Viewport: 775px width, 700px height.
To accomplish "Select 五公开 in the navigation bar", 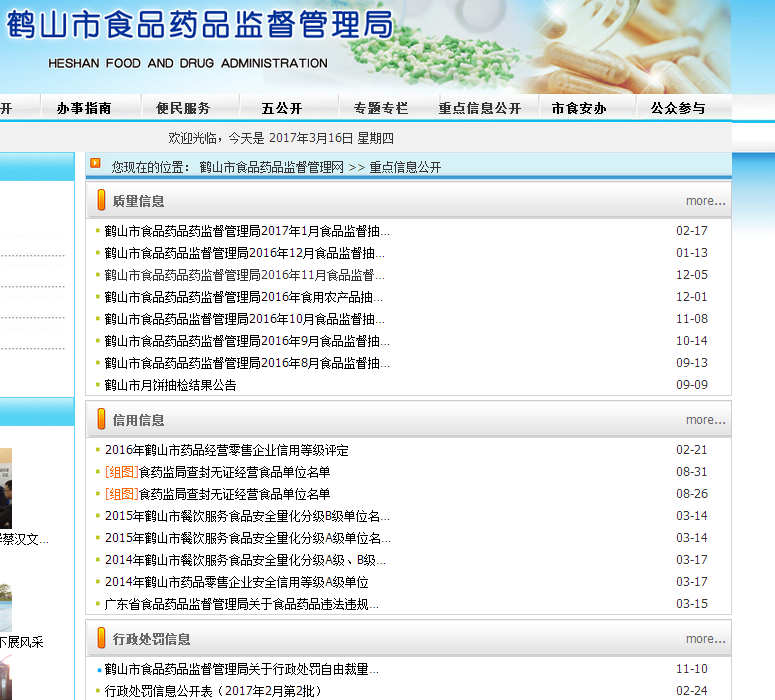I will 282,109.
